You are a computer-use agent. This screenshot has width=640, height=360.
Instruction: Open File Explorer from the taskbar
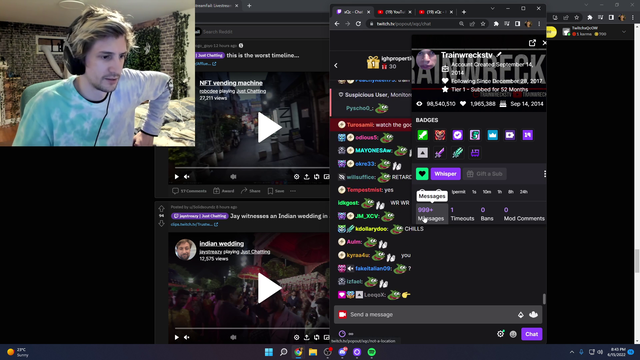313,352
